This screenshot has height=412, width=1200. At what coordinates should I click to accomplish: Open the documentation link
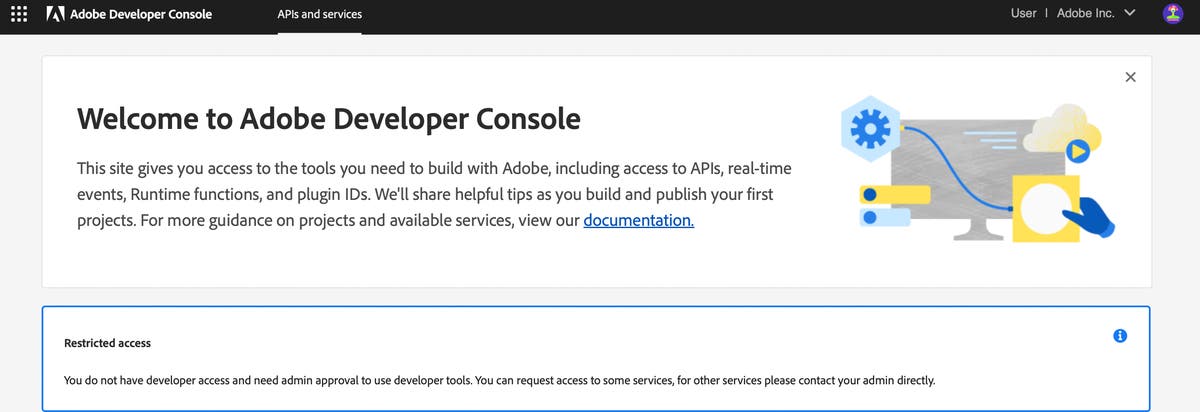coord(638,220)
